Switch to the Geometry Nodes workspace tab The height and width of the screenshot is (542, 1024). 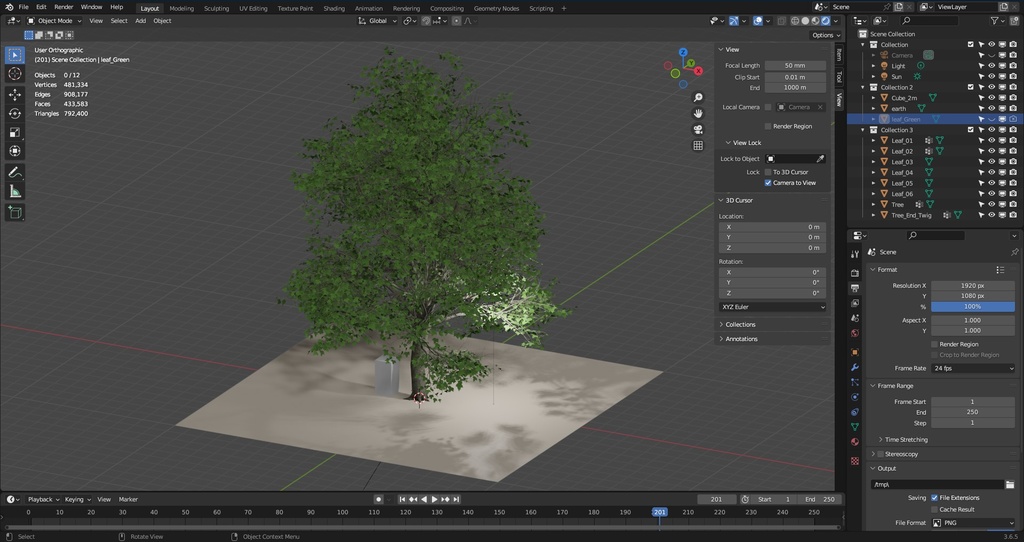[x=496, y=8]
